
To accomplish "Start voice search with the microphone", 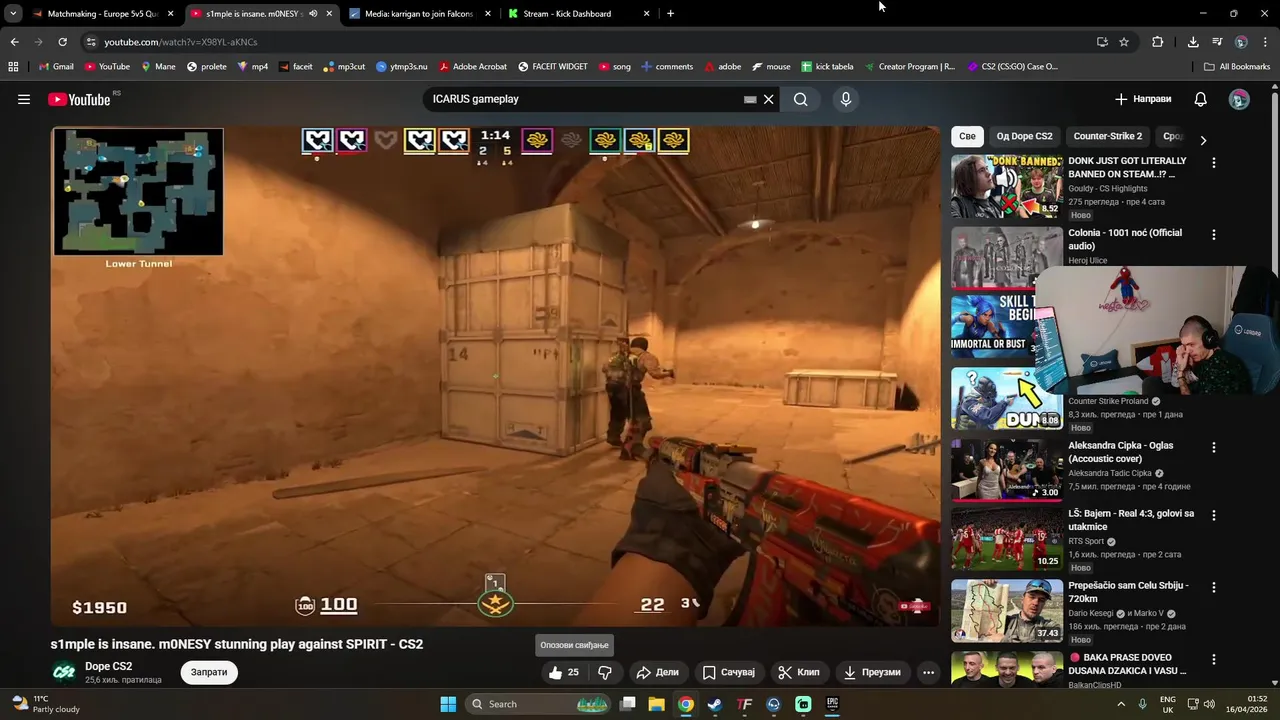I will (x=846, y=99).
